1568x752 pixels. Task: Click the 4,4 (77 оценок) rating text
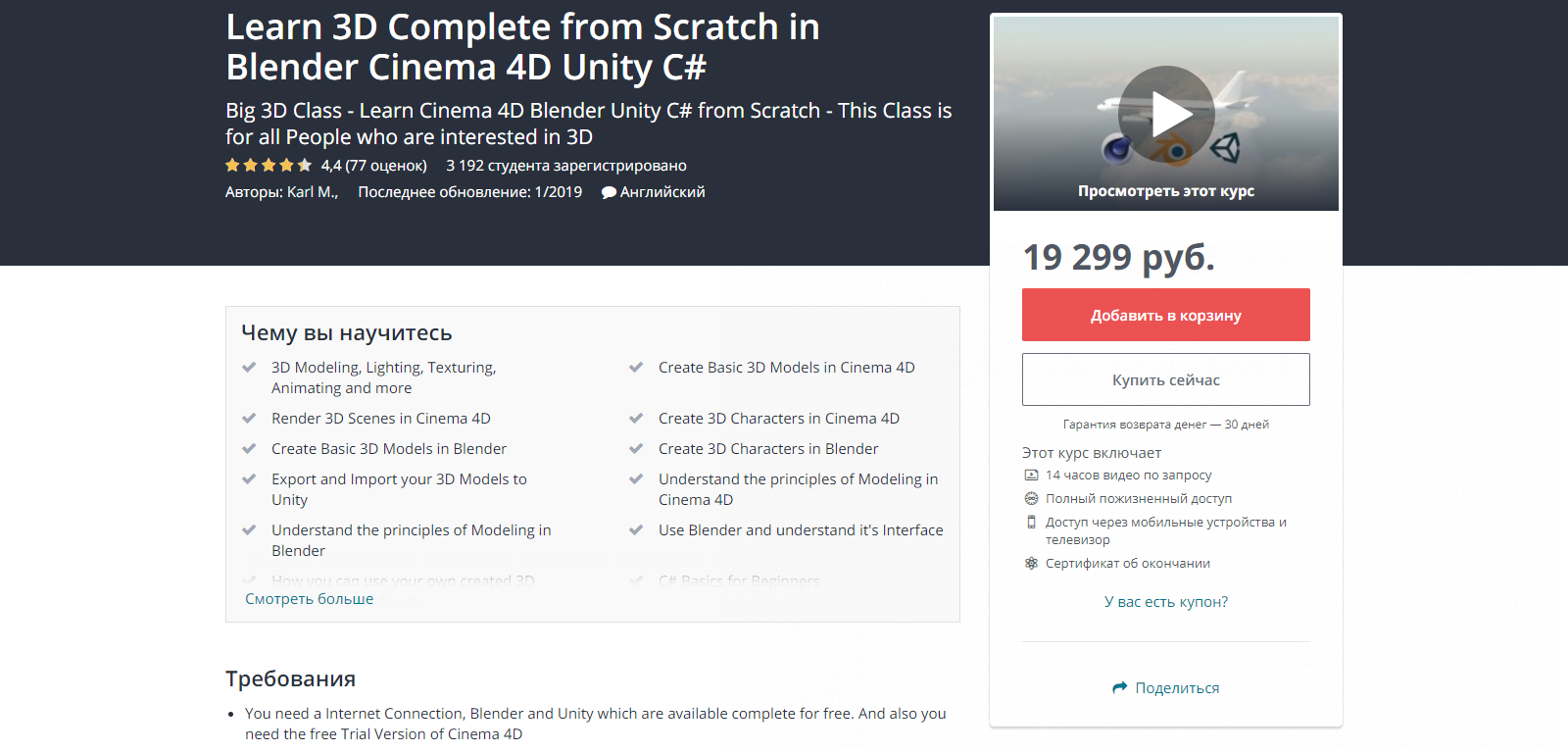click(x=373, y=166)
